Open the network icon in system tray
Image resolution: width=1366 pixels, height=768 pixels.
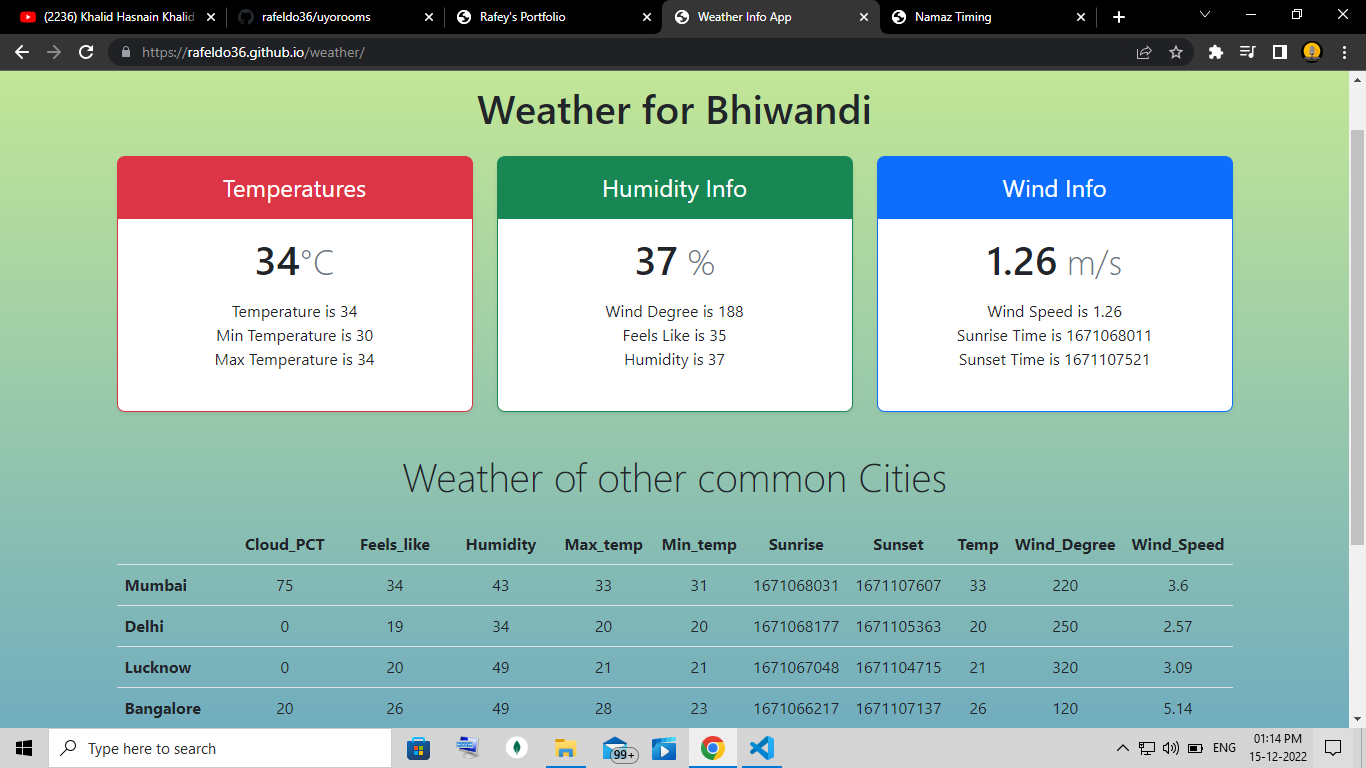click(1147, 748)
